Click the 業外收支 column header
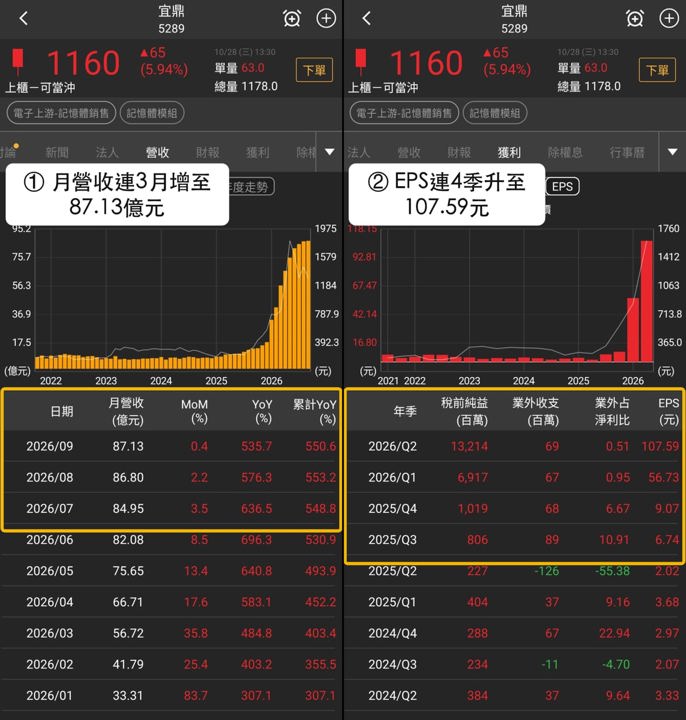 click(x=535, y=411)
